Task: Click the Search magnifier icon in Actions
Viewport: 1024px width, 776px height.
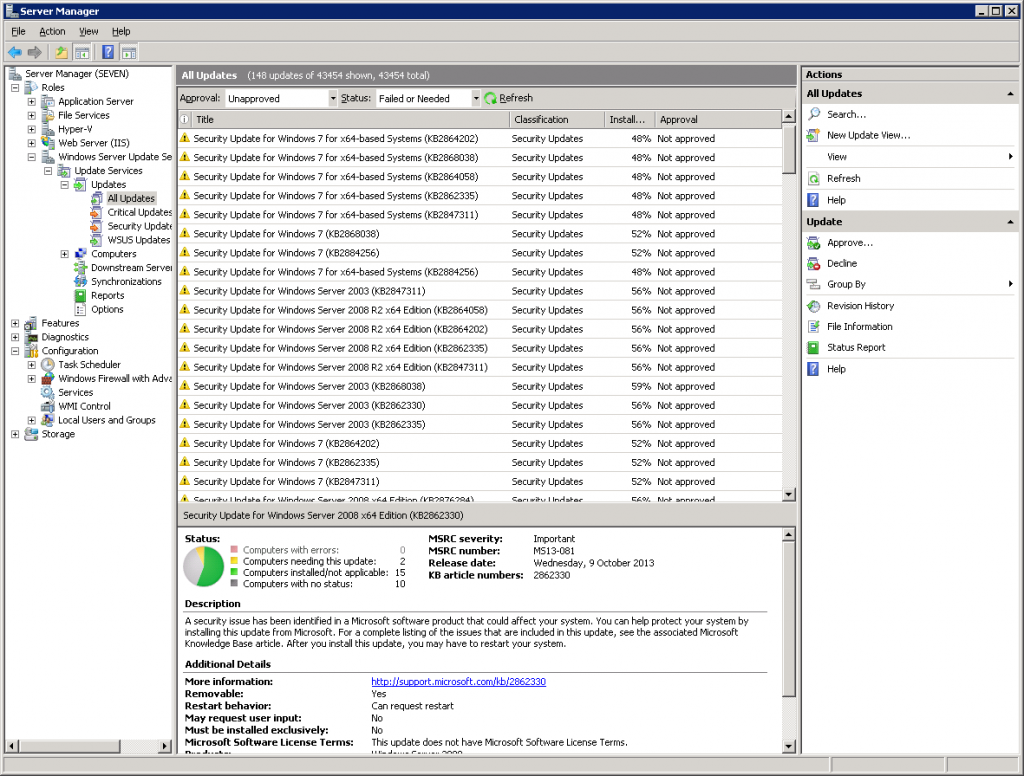Action: point(814,114)
